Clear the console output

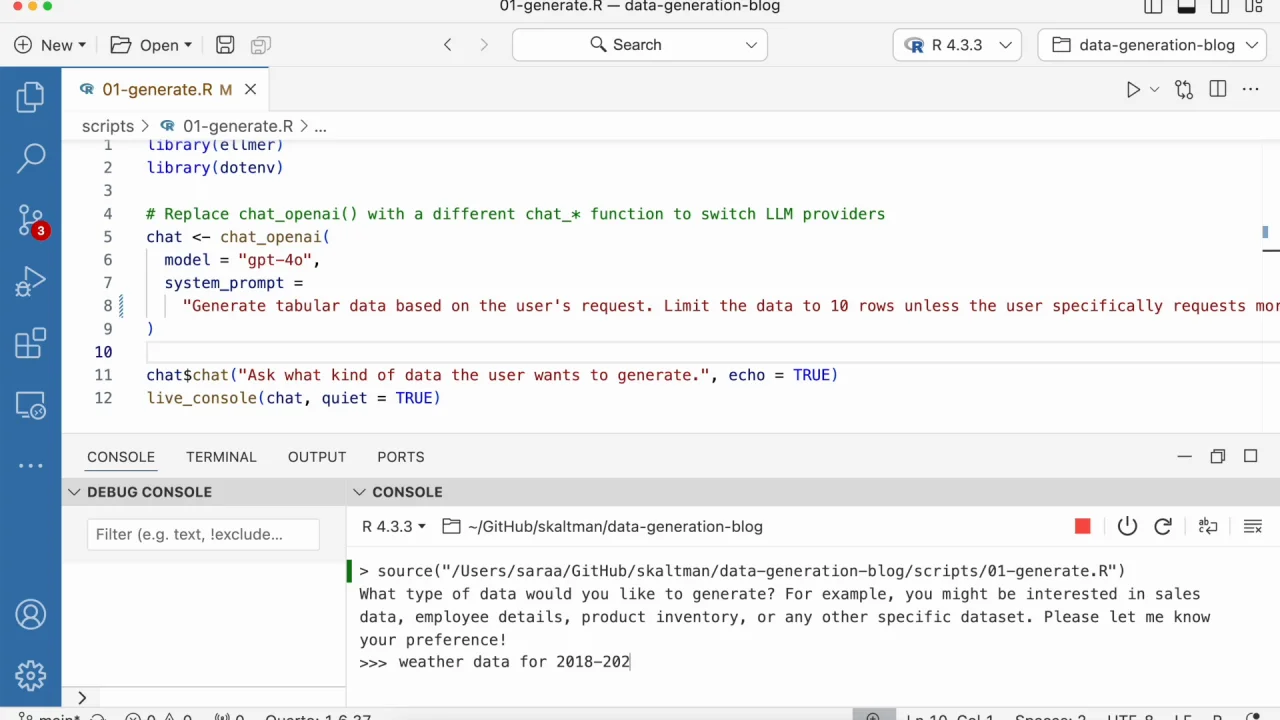(x=1252, y=527)
